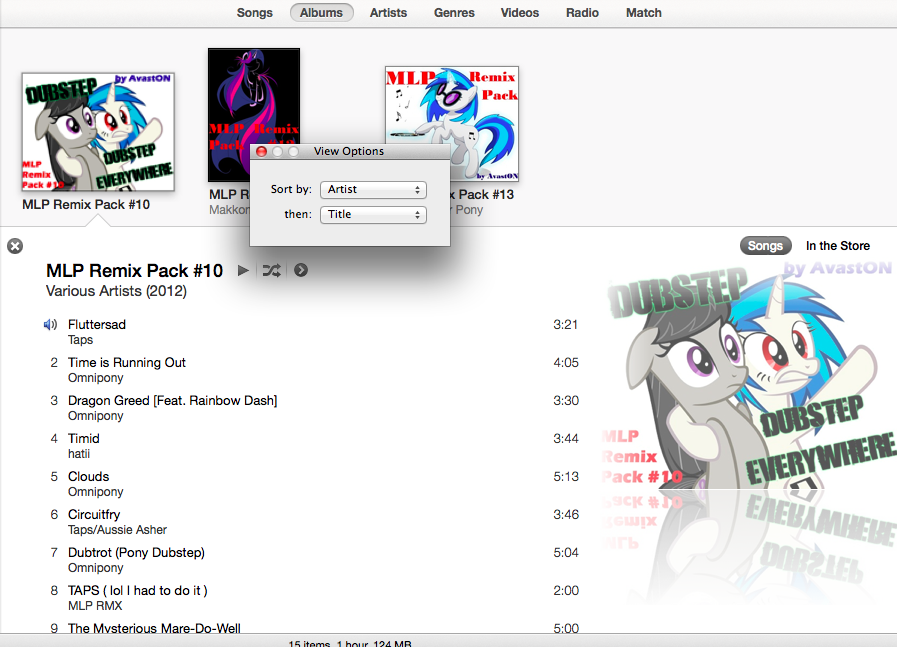Click the 5:13 duration of Clouds
The image size is (897, 647).
point(566,477)
